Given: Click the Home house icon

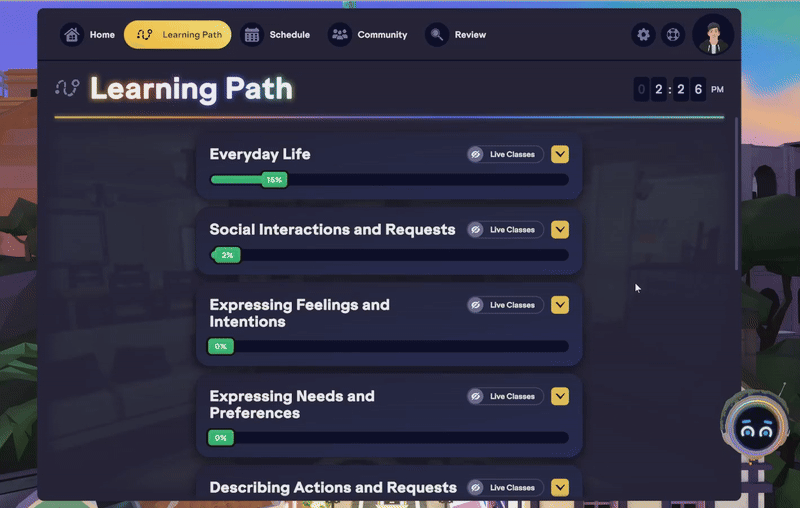Looking at the screenshot, I should pyautogui.click(x=71, y=35).
